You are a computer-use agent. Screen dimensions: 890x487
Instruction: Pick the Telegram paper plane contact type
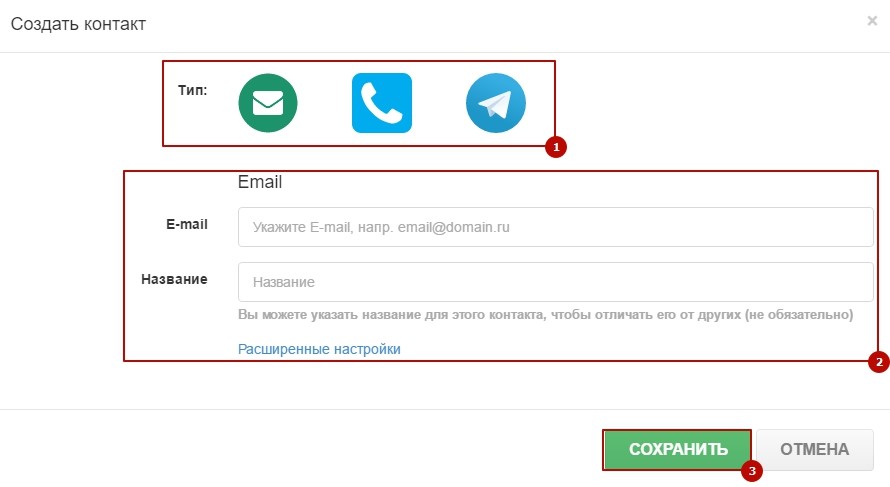click(496, 103)
